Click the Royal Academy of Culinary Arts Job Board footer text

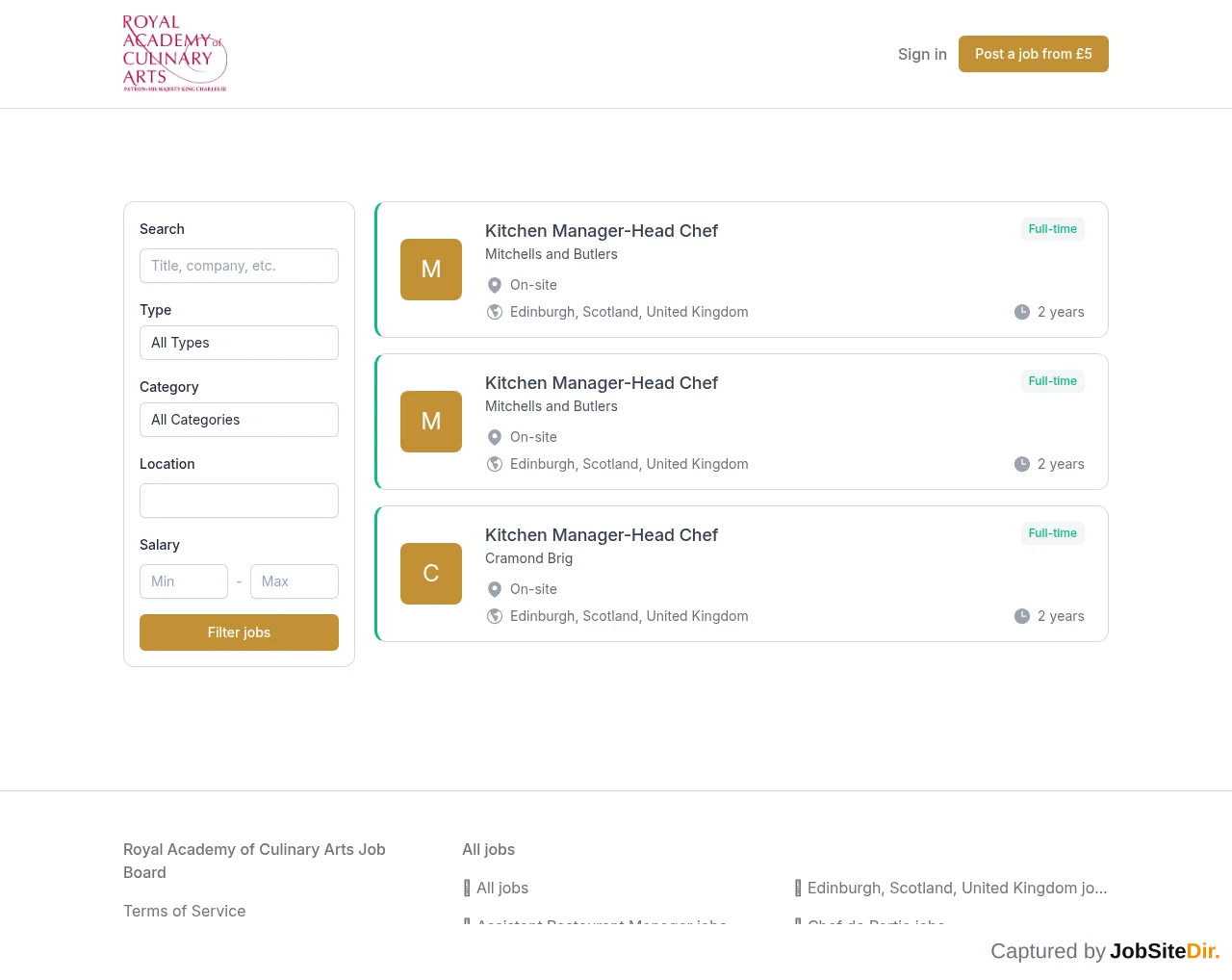pos(254,861)
